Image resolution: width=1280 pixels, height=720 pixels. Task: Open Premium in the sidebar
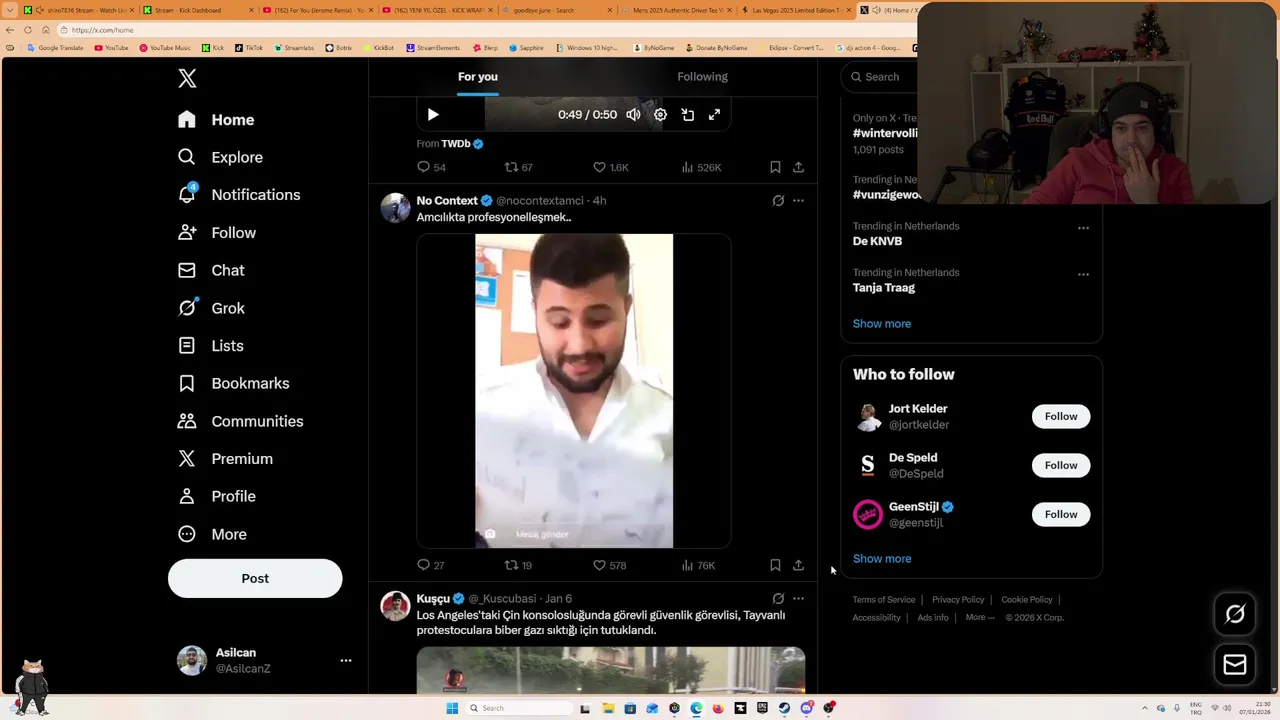225,459
